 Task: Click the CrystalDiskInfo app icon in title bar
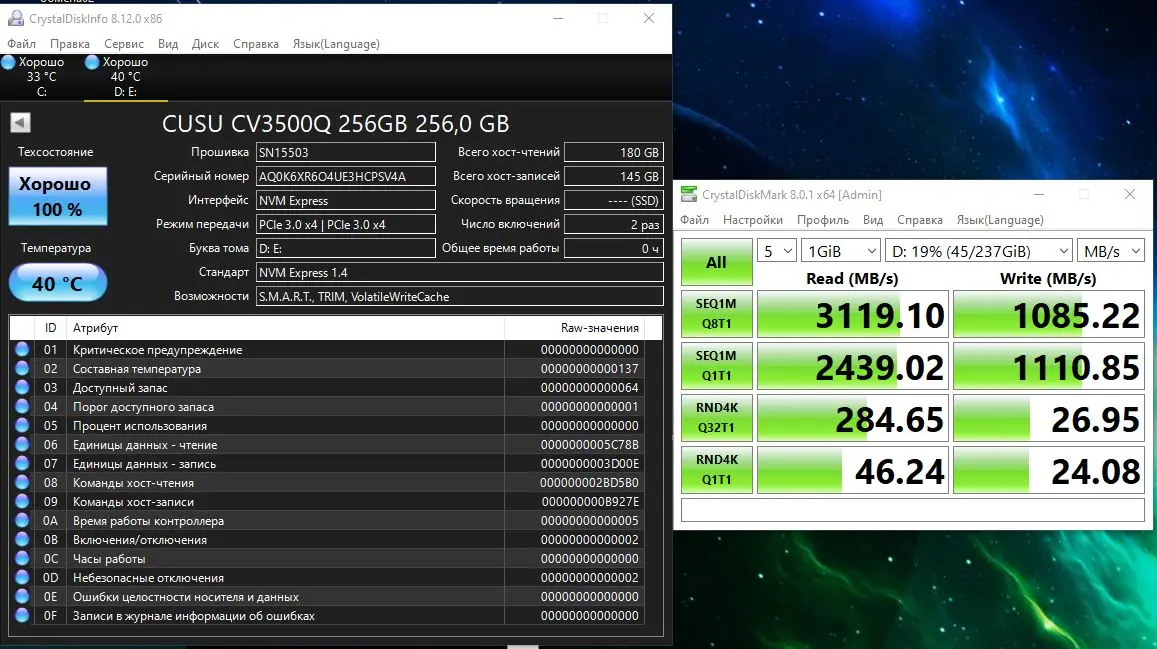15,18
